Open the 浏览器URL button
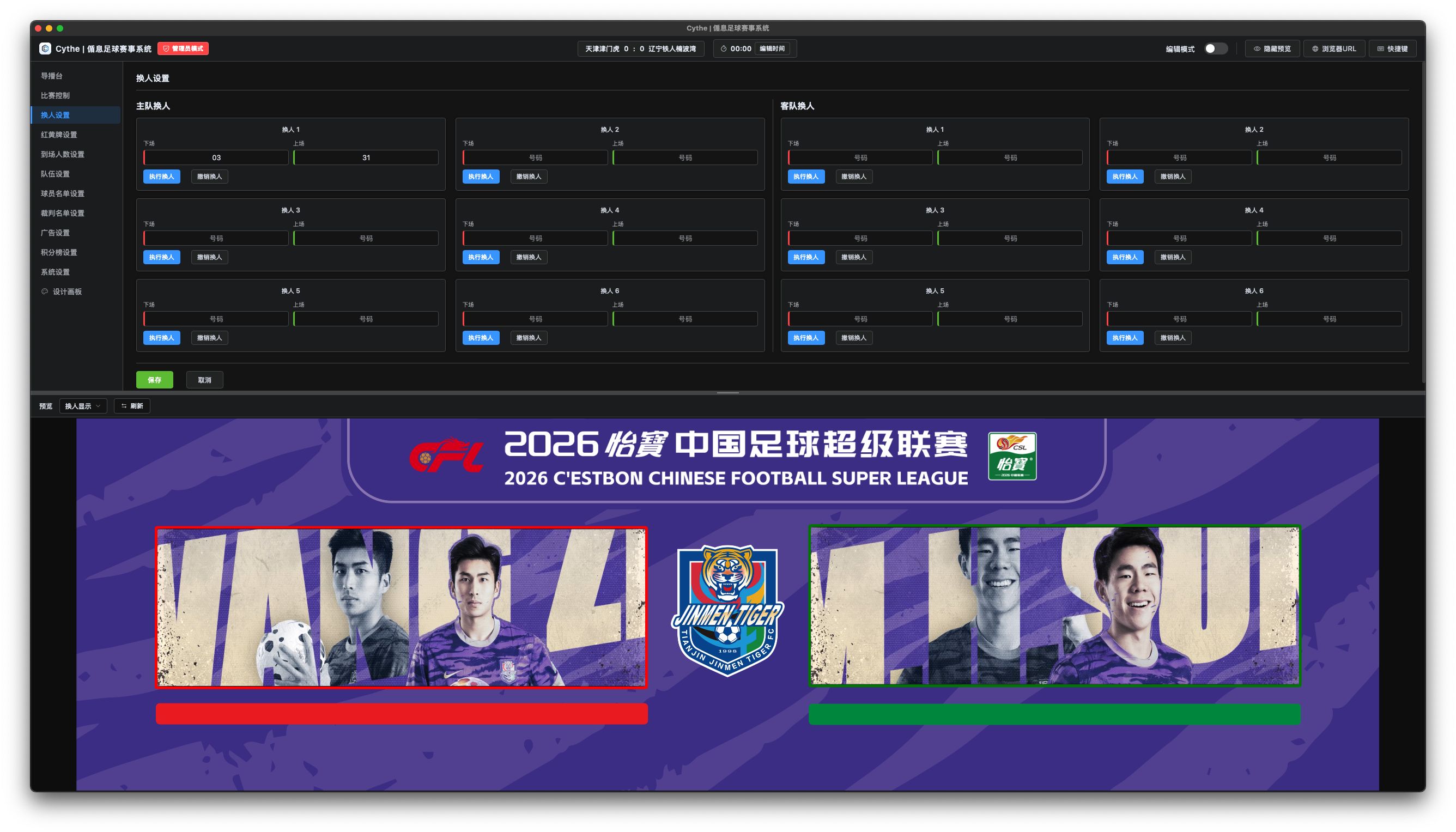Screen dimensions: 1456x832 pos(1334,48)
